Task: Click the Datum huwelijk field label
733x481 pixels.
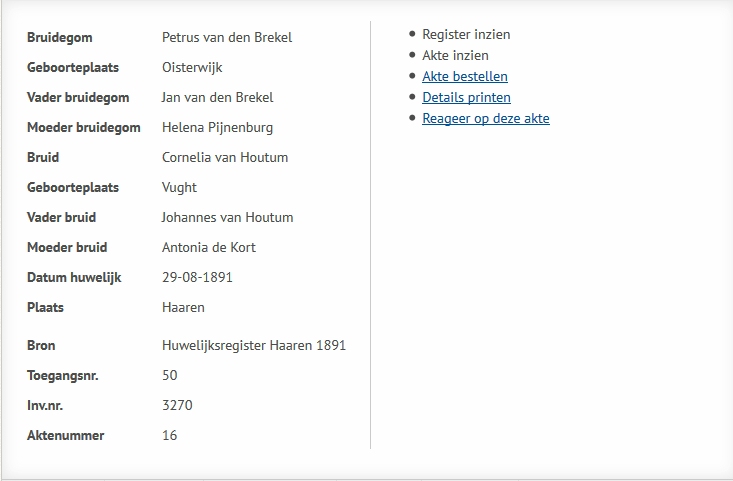Action: [74, 277]
